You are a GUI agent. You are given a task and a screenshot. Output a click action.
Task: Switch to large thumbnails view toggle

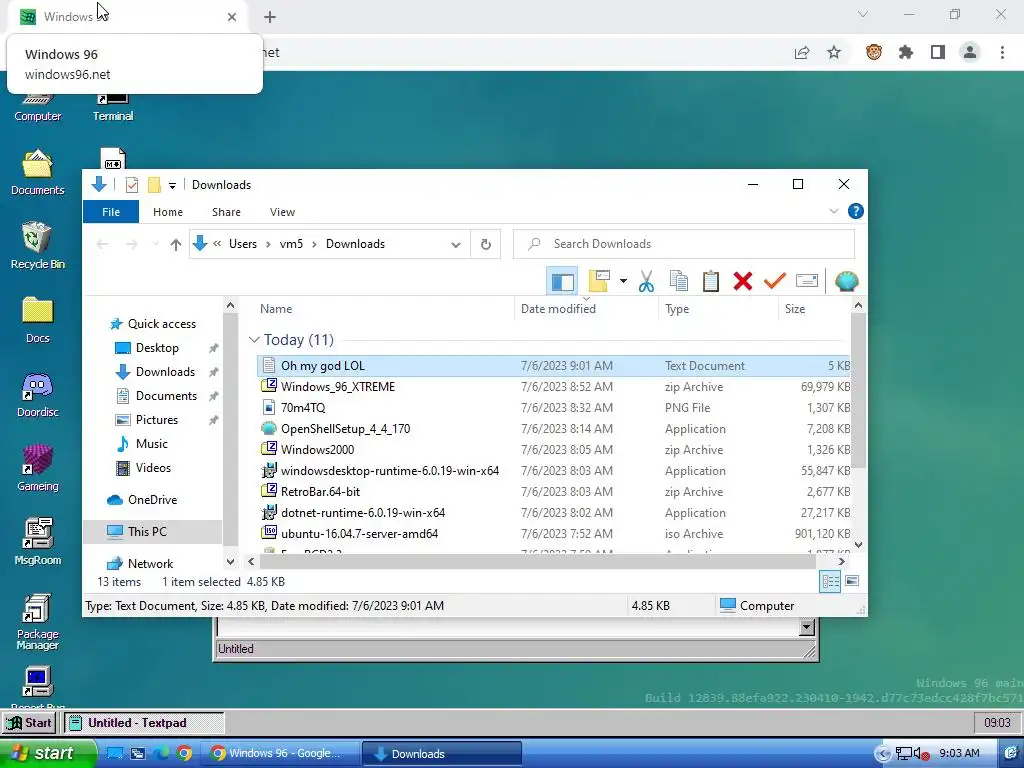tap(852, 581)
